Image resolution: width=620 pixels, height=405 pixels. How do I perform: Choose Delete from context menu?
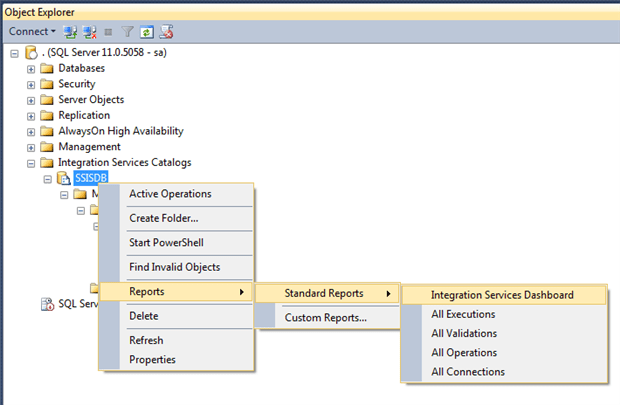tap(176, 316)
